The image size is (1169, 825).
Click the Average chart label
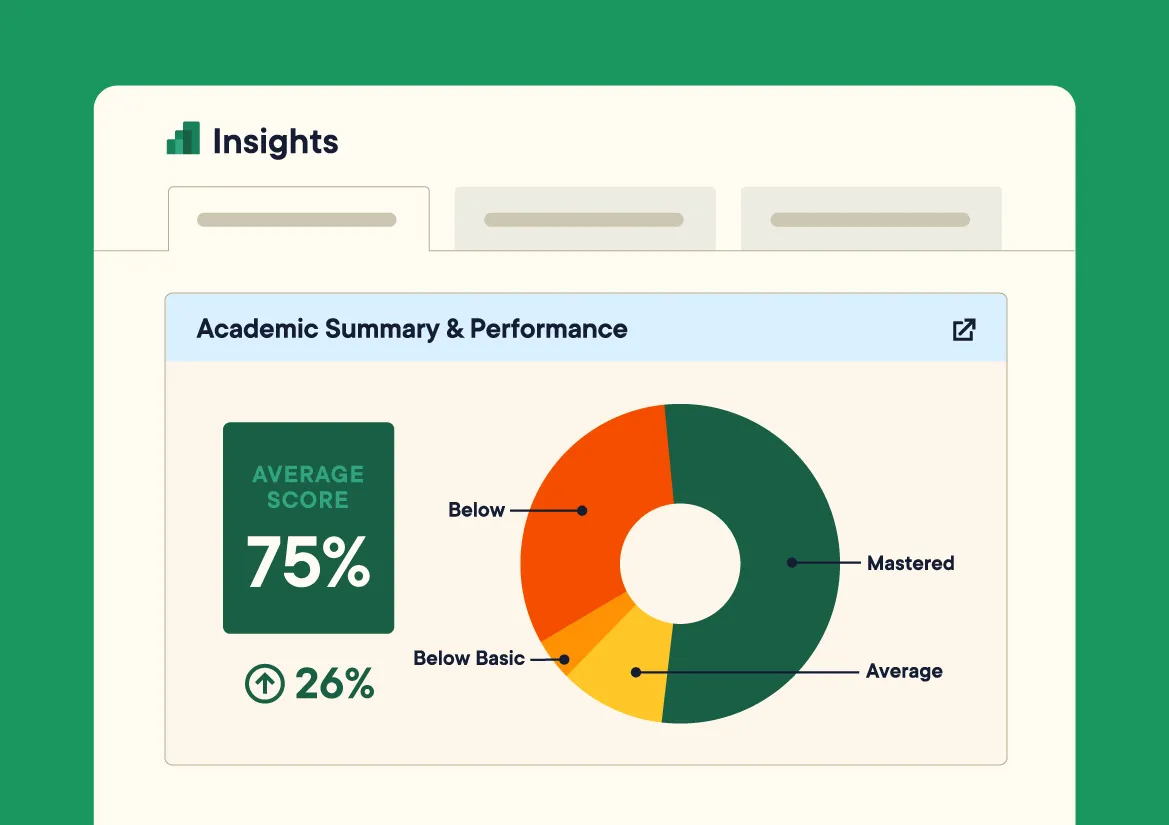coord(904,671)
